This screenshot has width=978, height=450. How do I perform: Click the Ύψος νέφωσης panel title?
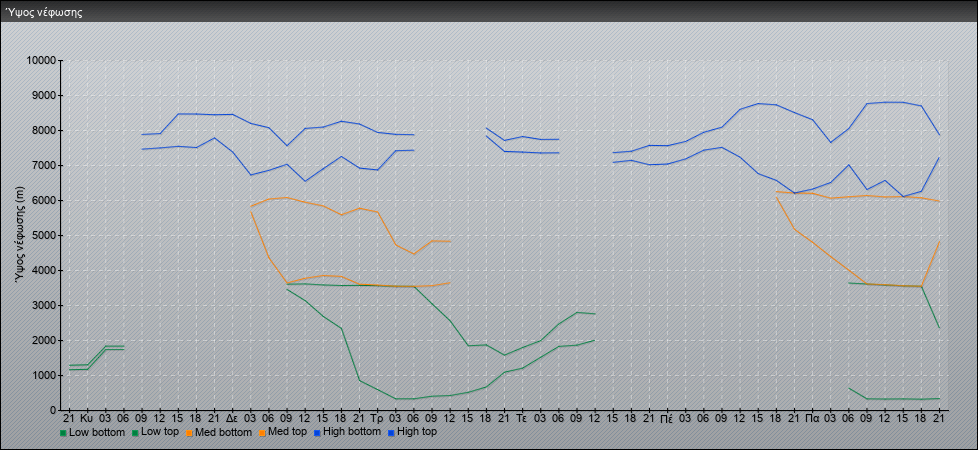(44, 12)
